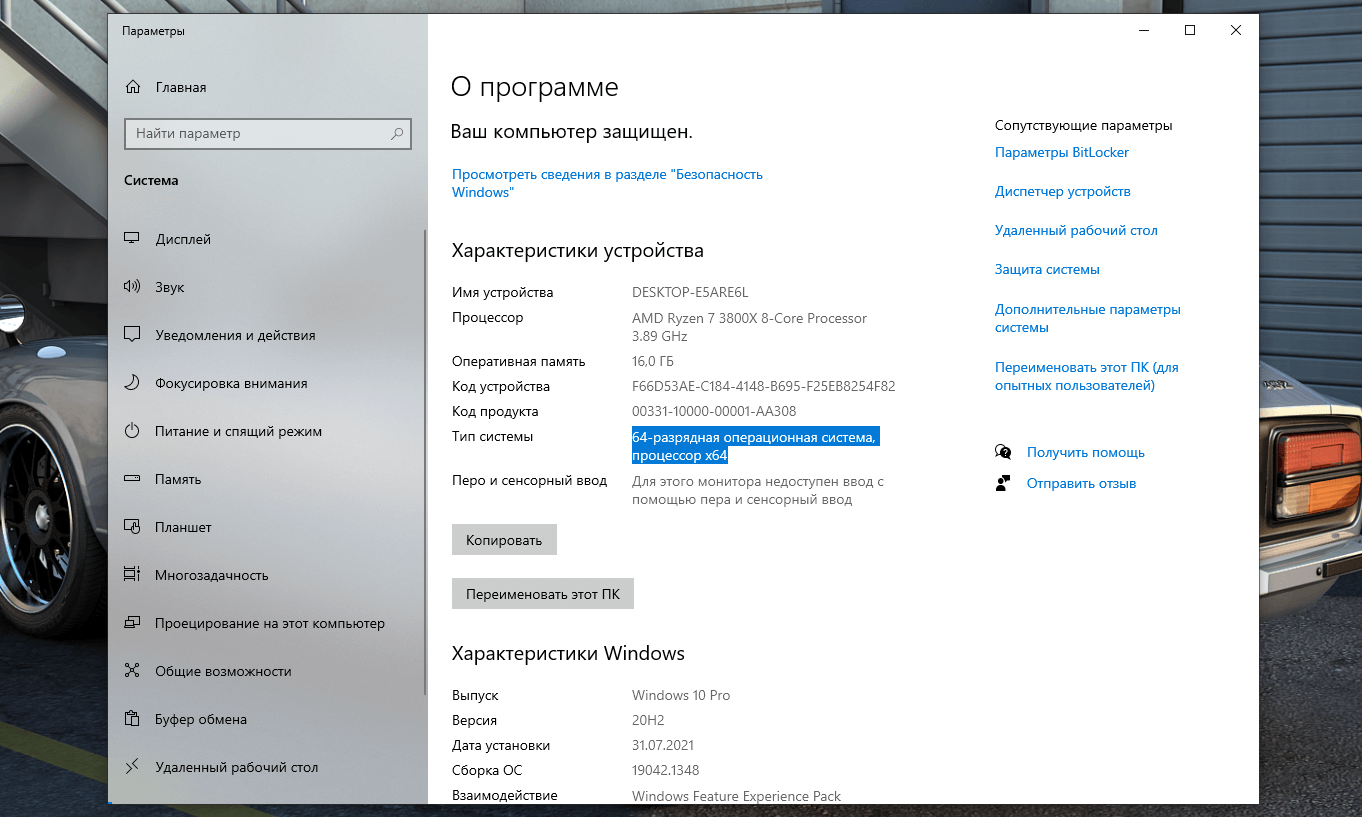Click the Отправить отзыв link text
Screen dimensions: 1362x817
point(1082,483)
